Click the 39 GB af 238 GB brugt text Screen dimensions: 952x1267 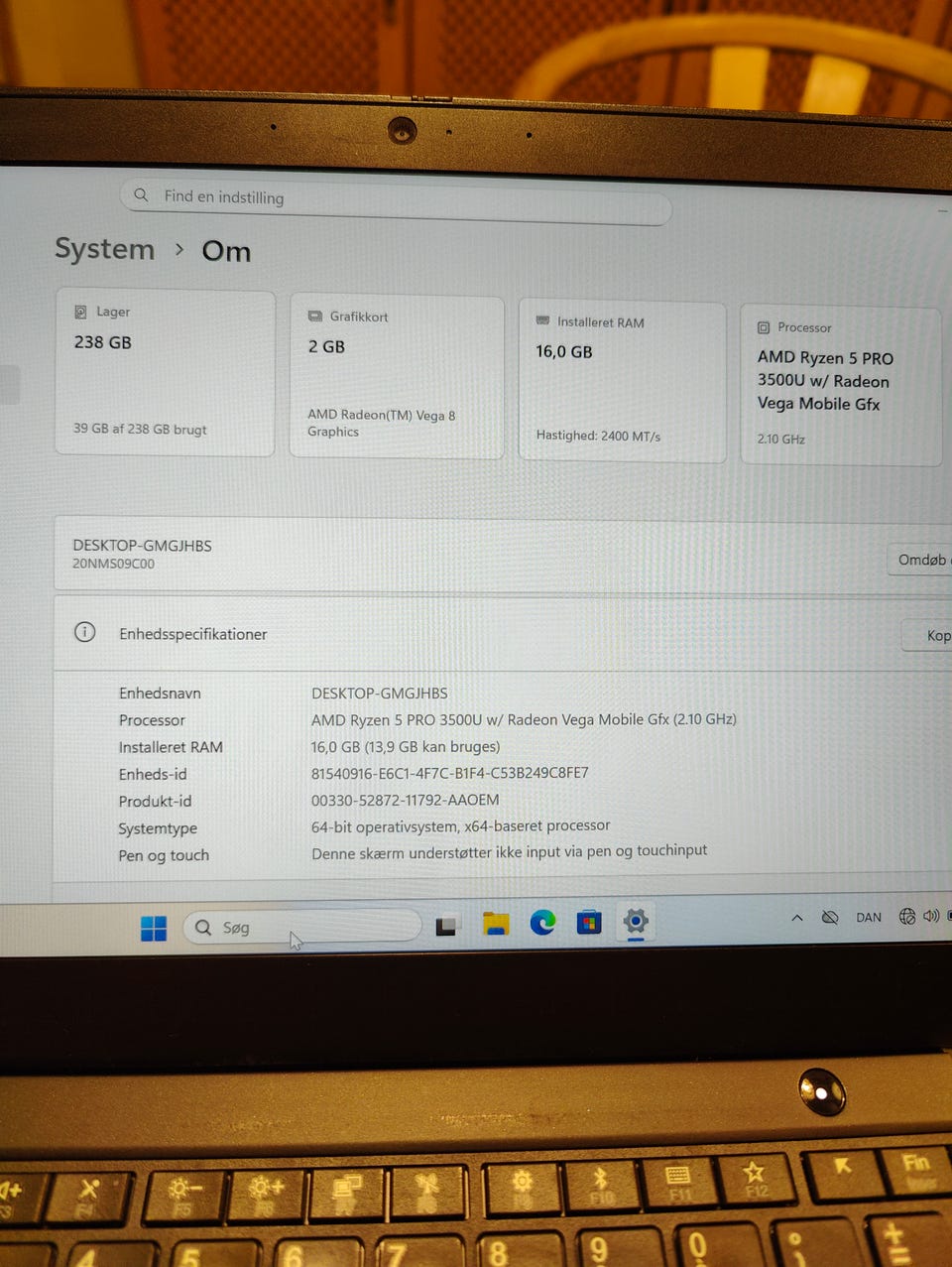[x=140, y=429]
